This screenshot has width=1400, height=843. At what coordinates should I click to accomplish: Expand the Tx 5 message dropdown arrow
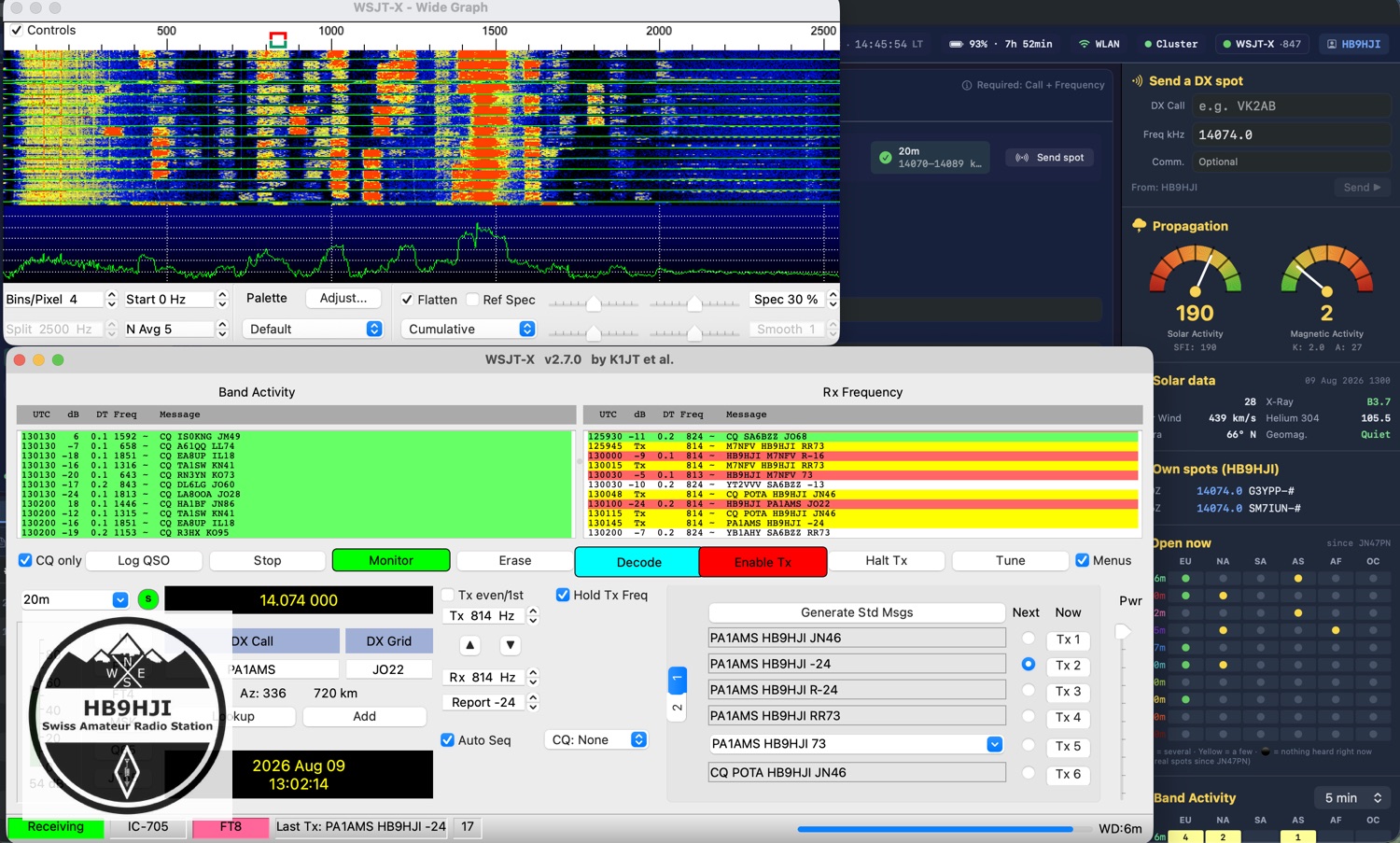coord(995,744)
